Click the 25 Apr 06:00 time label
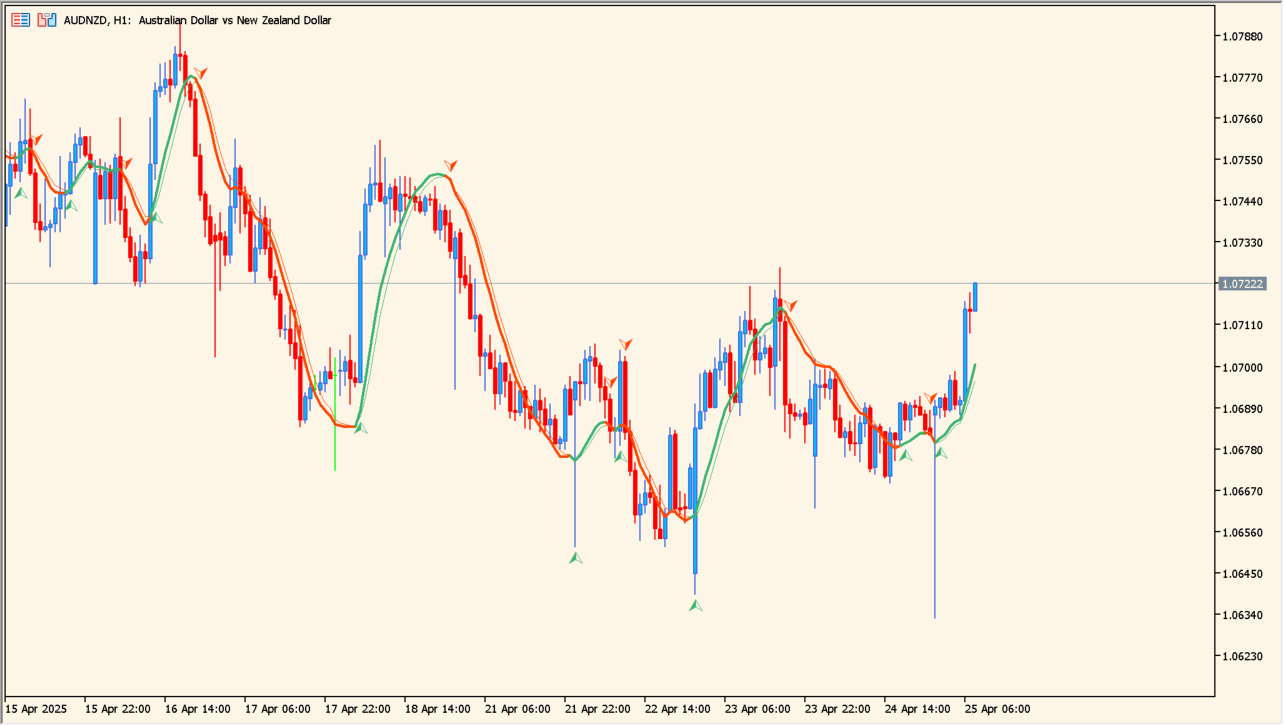This screenshot has width=1284, height=725. [997, 709]
